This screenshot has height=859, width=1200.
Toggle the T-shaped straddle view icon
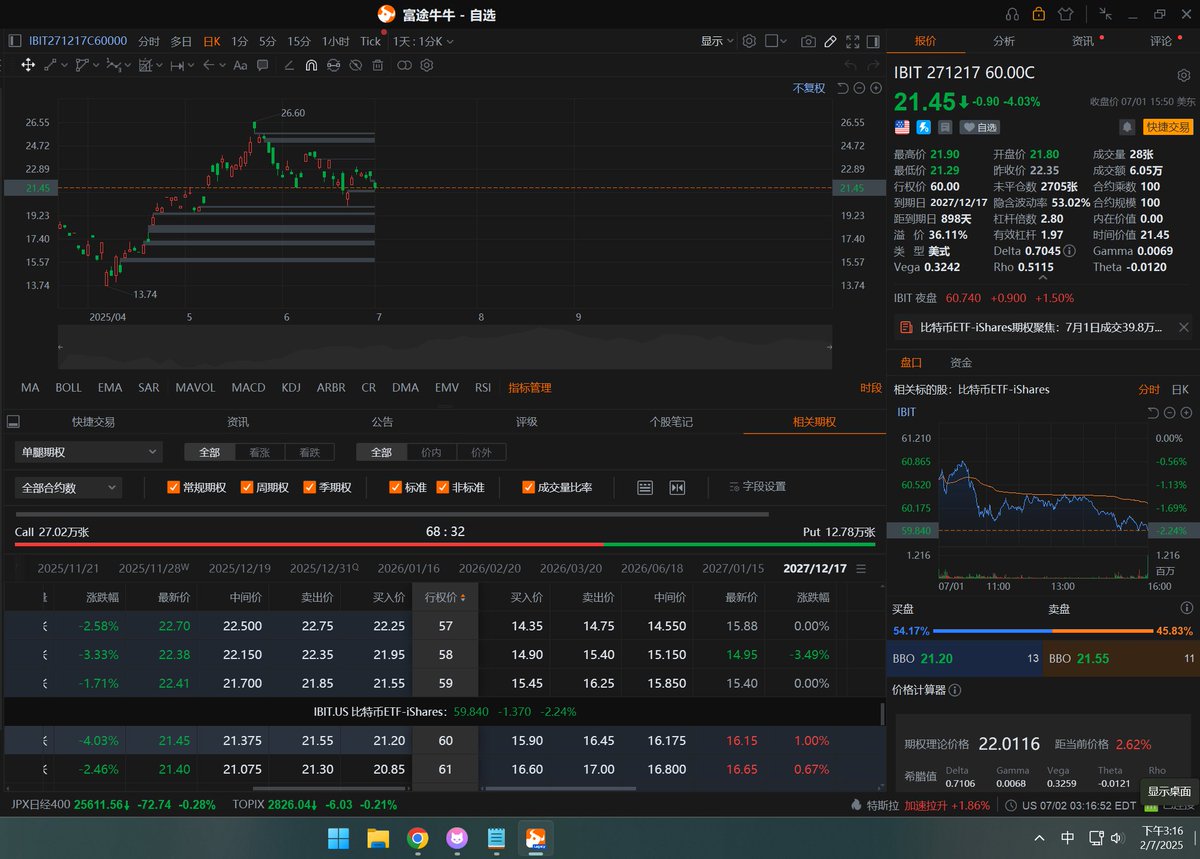(677, 487)
